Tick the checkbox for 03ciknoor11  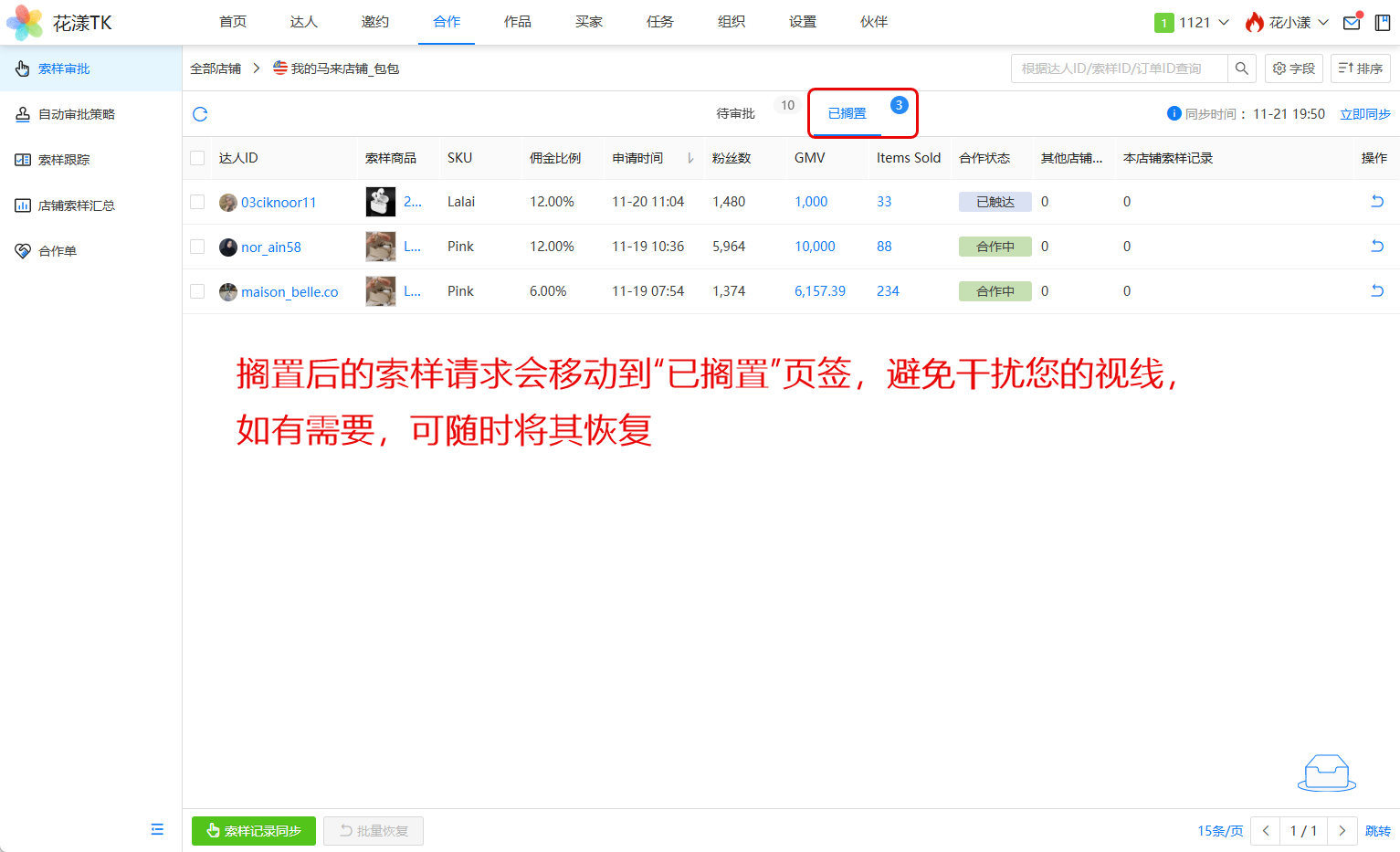click(197, 202)
